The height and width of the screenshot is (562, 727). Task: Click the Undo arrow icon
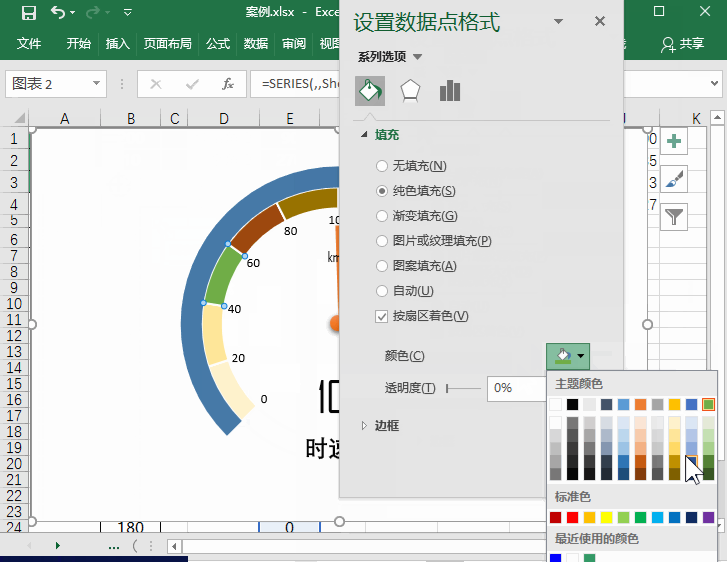pos(58,12)
